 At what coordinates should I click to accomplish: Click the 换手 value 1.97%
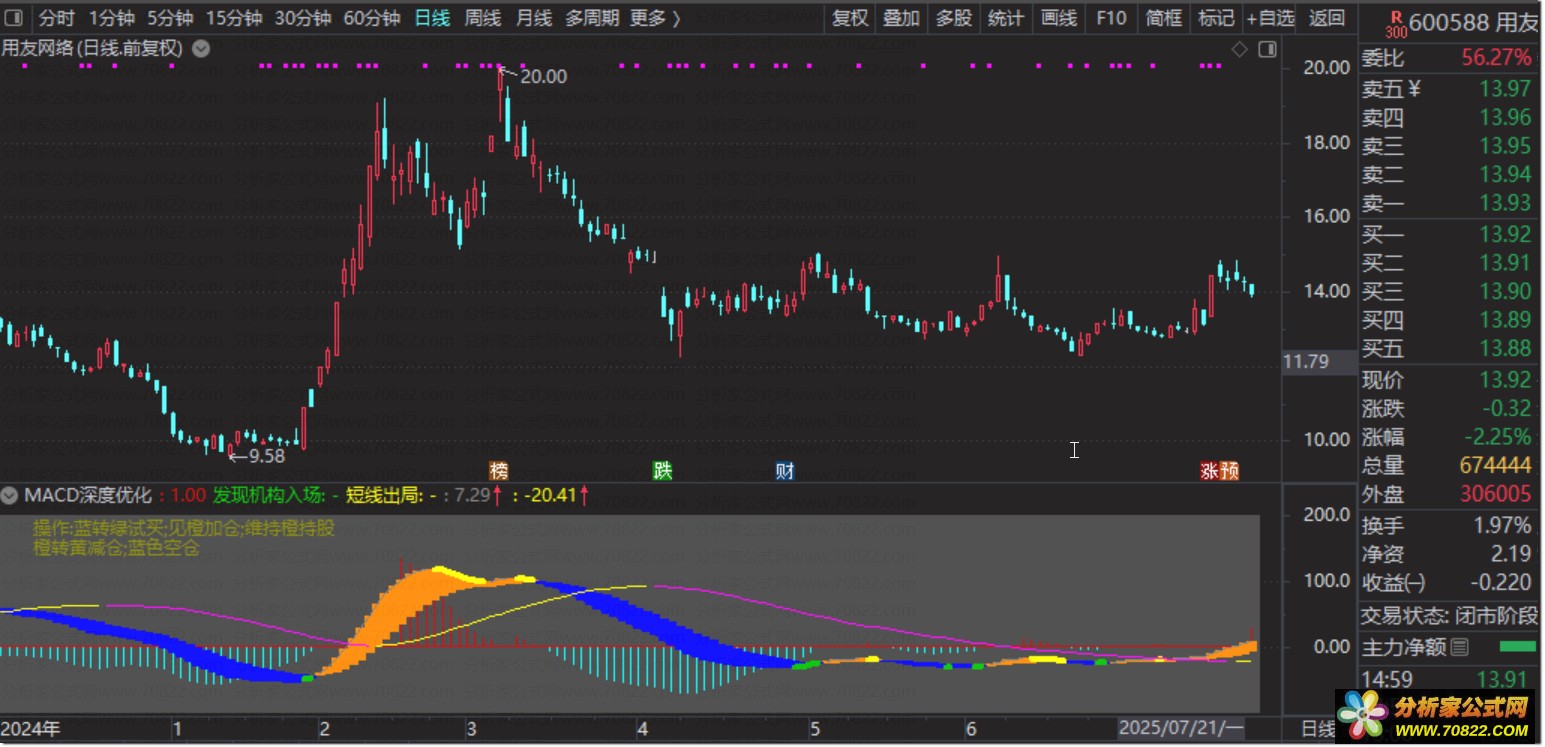click(1502, 525)
